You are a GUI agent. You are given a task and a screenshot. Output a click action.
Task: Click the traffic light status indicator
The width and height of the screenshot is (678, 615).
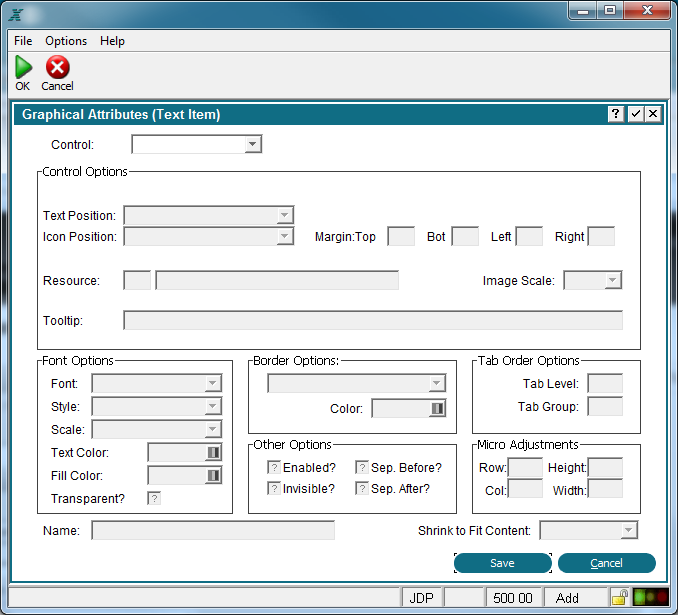650,598
